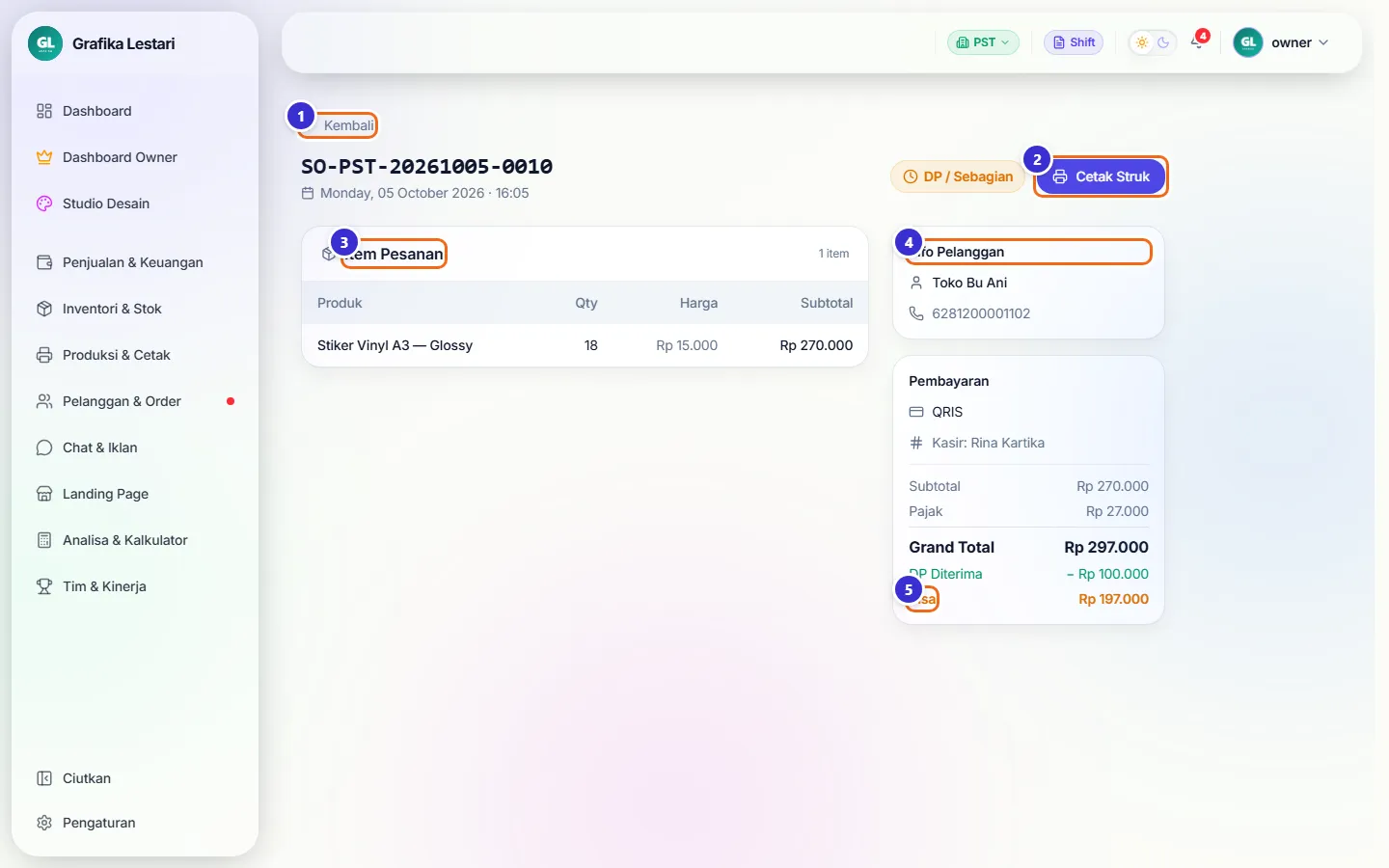1389x868 pixels.
Task: Click the Qty column header
Action: click(x=586, y=303)
